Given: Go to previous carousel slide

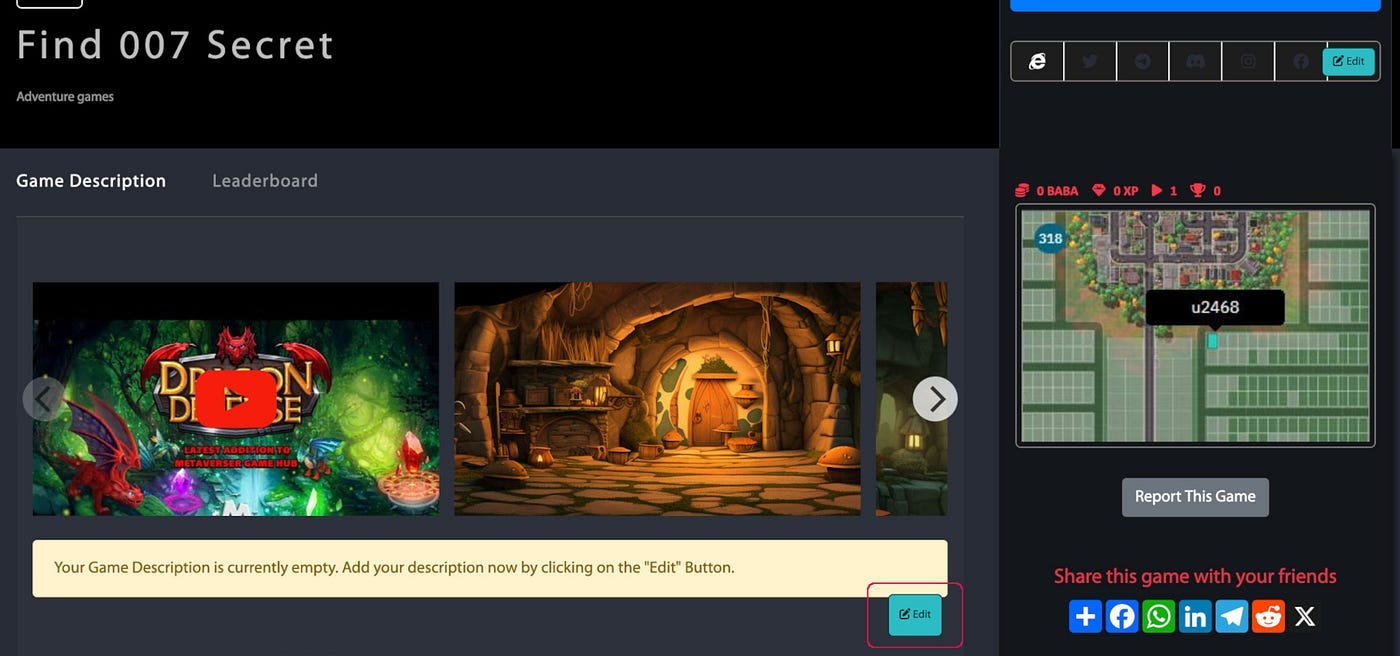Looking at the screenshot, I should [x=44, y=399].
